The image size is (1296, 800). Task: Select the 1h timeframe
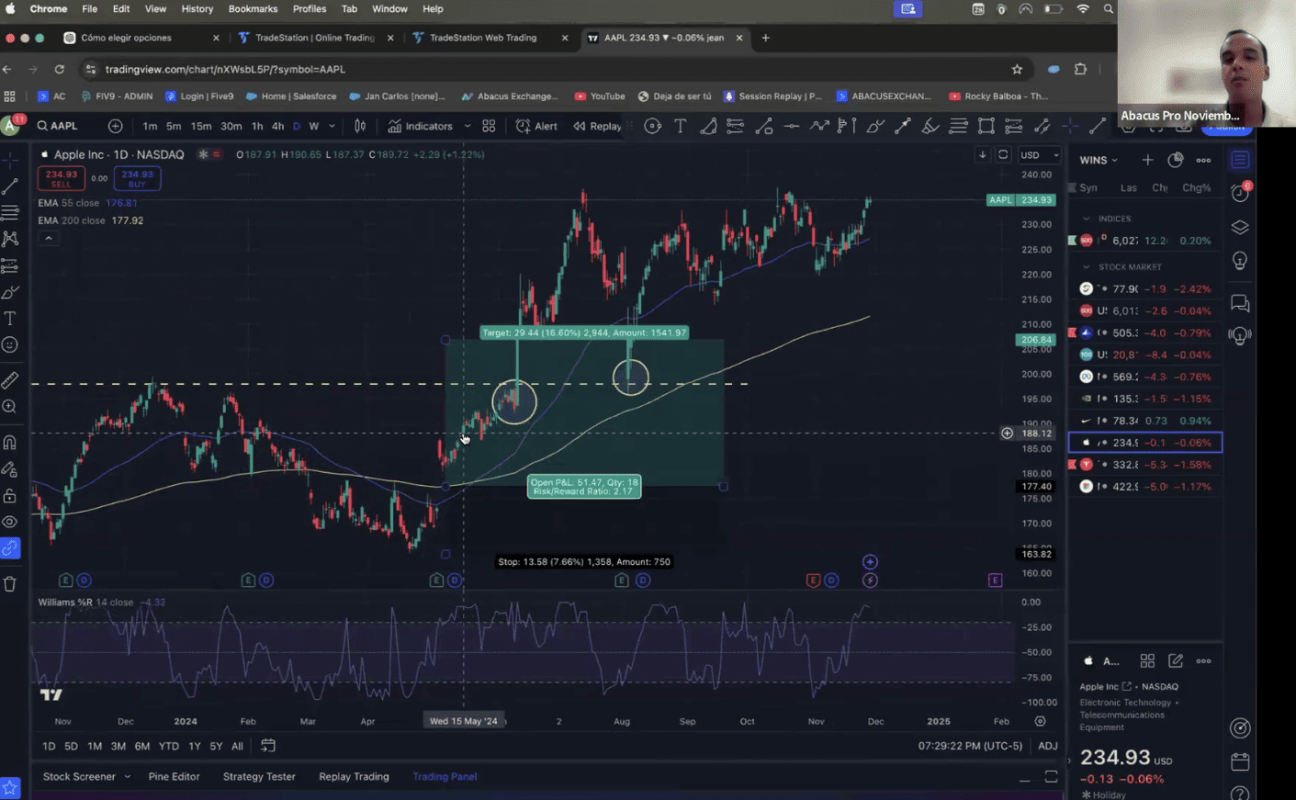tap(257, 126)
